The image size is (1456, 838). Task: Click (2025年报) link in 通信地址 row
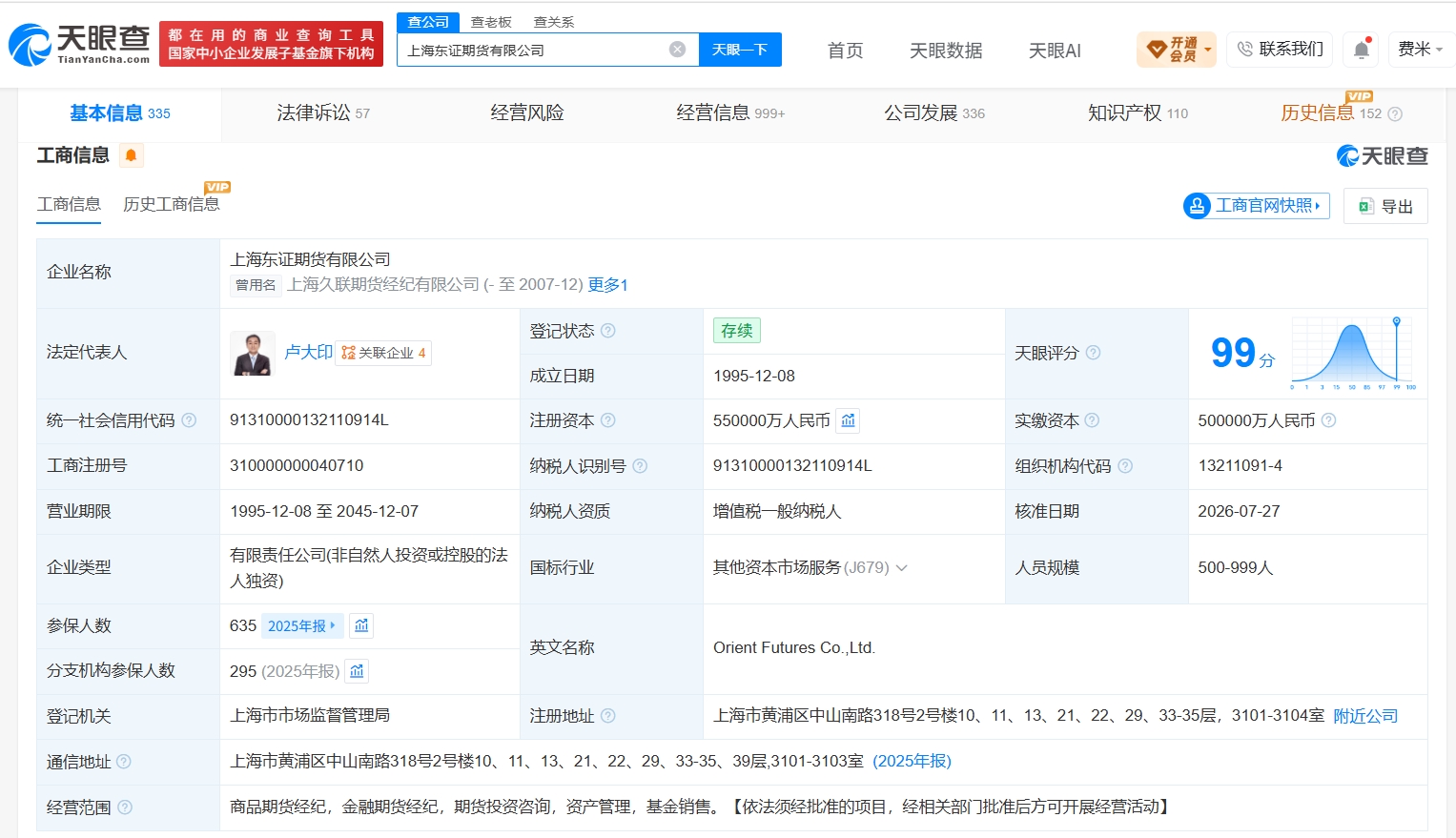click(x=912, y=762)
